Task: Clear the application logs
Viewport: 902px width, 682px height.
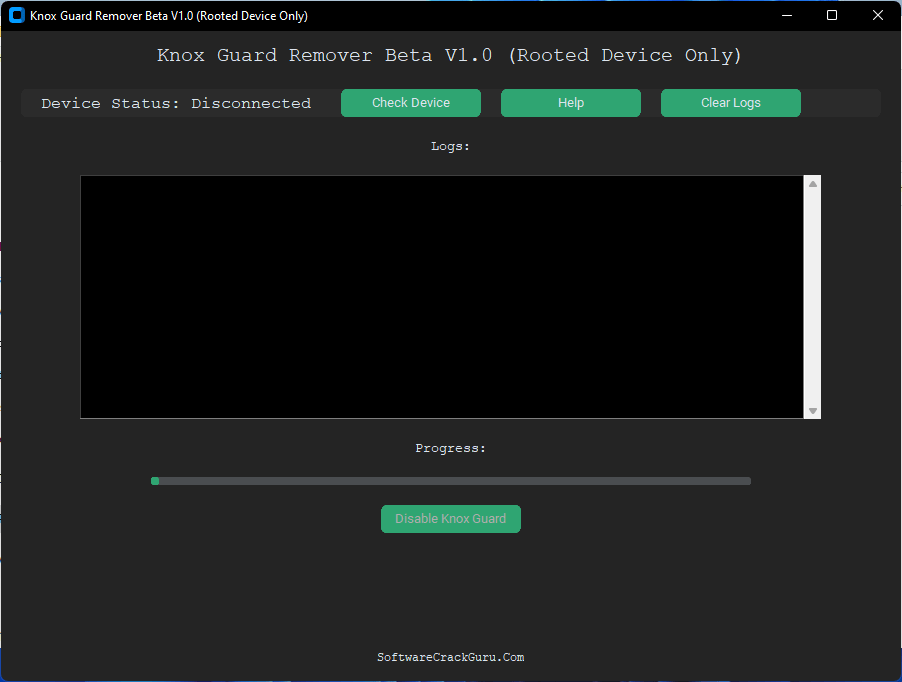Action: pos(730,102)
